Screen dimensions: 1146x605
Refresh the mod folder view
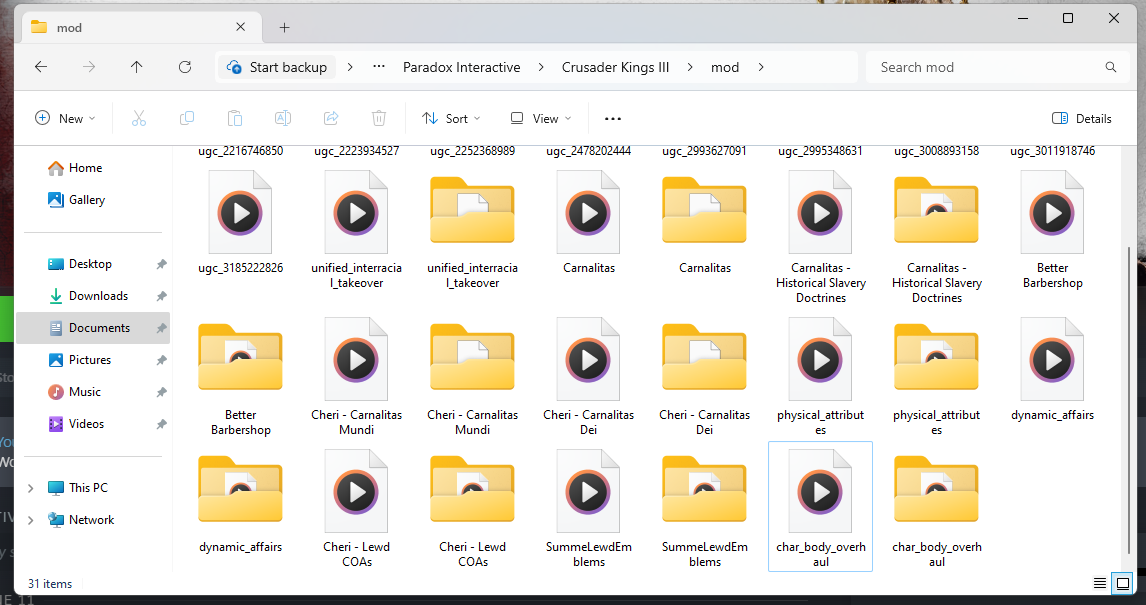(x=185, y=67)
